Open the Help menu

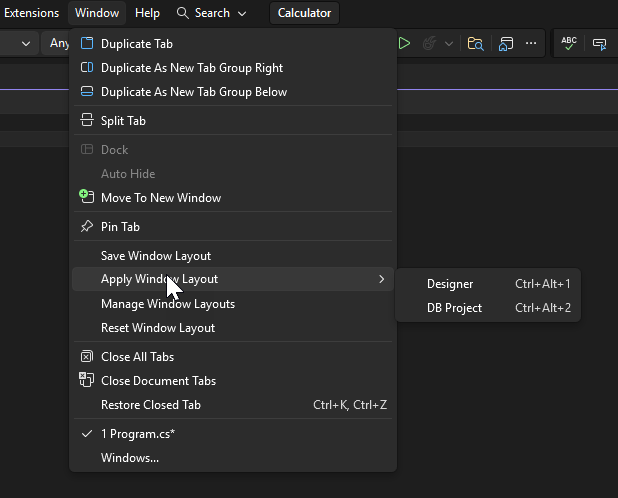147,13
